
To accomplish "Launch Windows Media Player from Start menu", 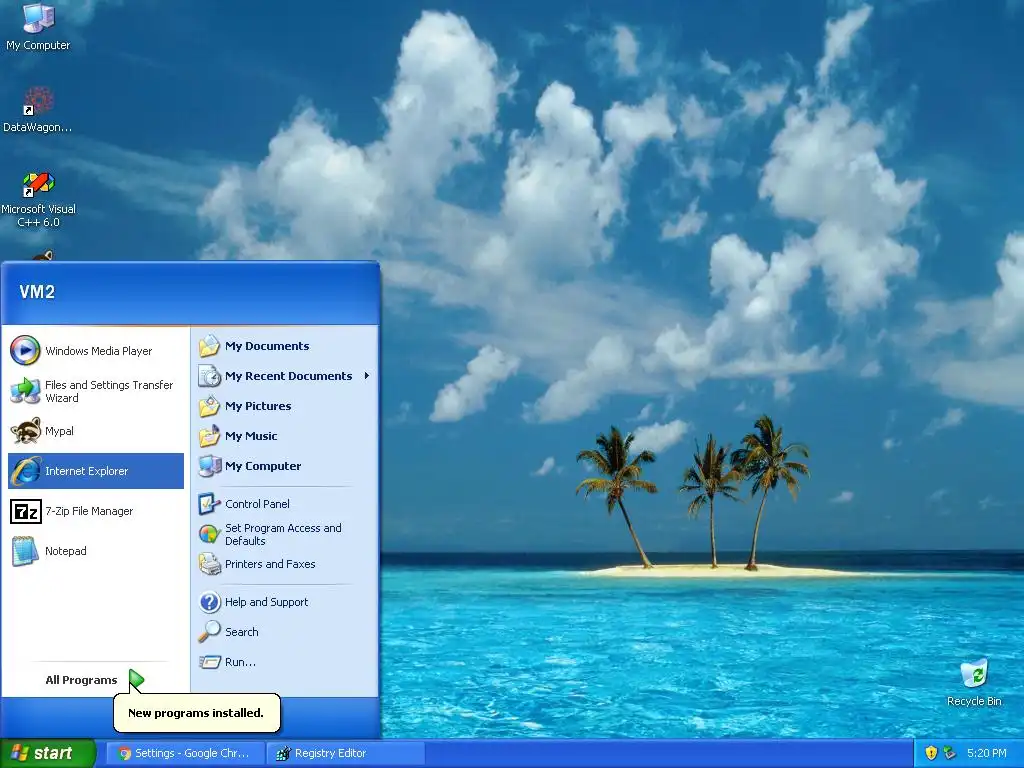I will pyautogui.click(x=96, y=351).
